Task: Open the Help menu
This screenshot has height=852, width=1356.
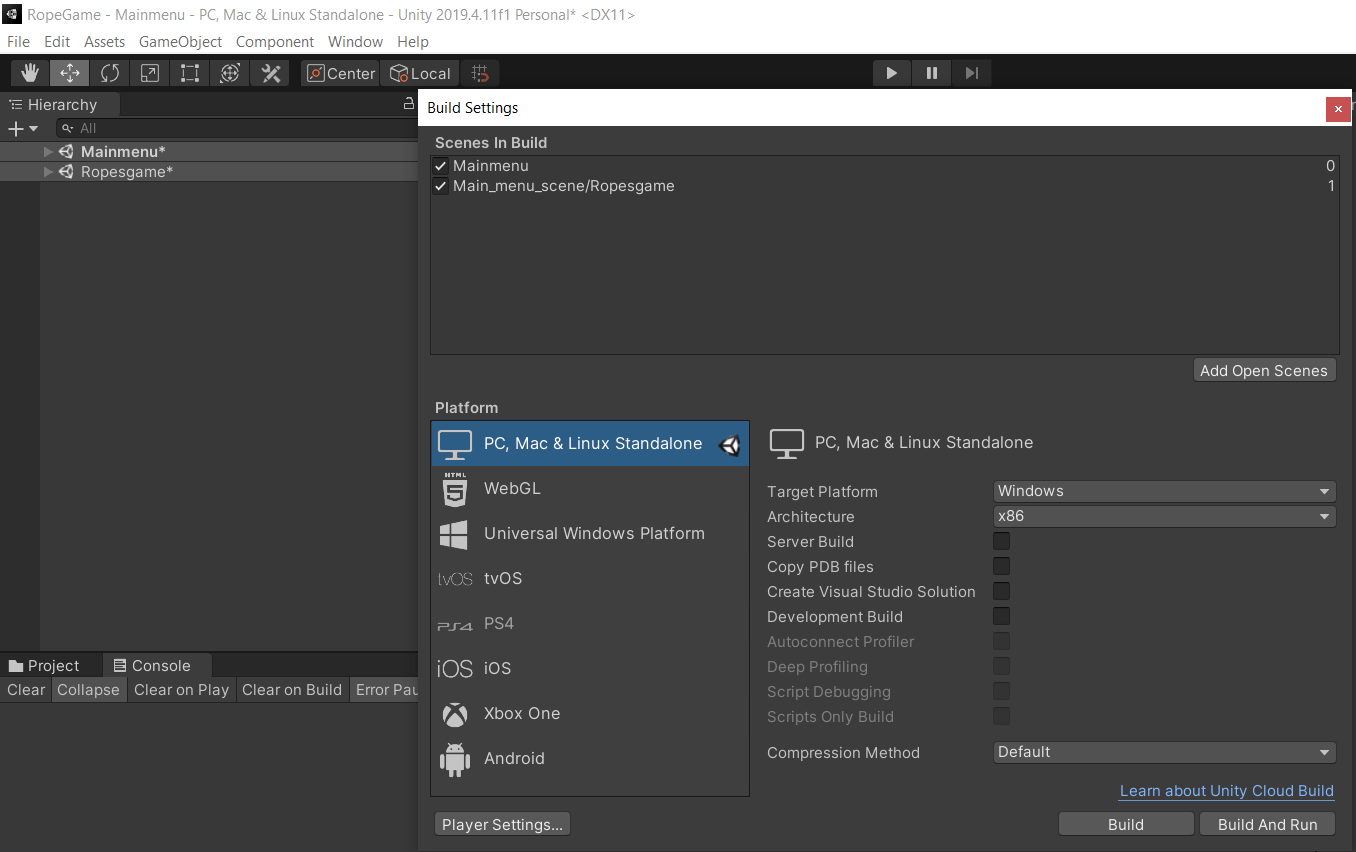Action: click(x=413, y=42)
